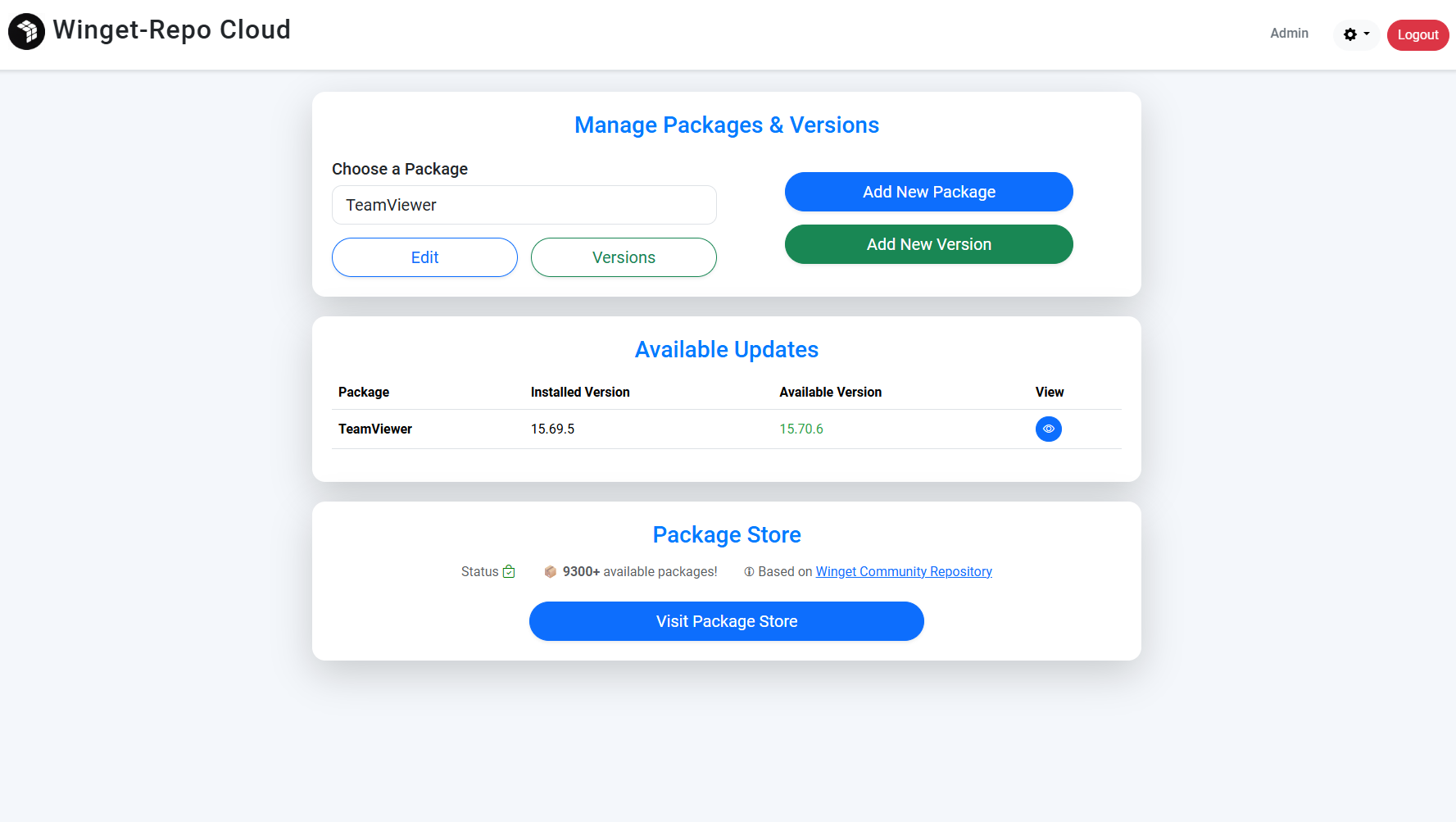Click the Visit Package Store button
This screenshot has width=1456, height=822.
pos(726,621)
